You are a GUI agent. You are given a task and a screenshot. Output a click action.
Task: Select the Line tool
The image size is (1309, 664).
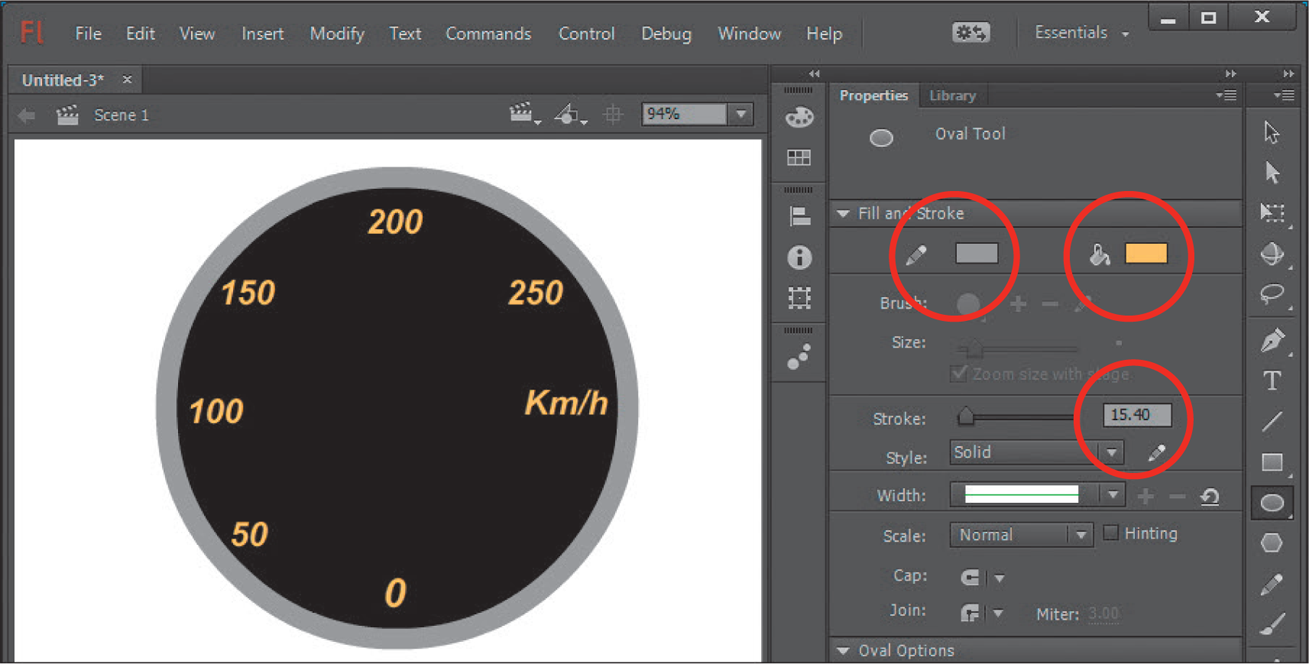pyautogui.click(x=1272, y=421)
